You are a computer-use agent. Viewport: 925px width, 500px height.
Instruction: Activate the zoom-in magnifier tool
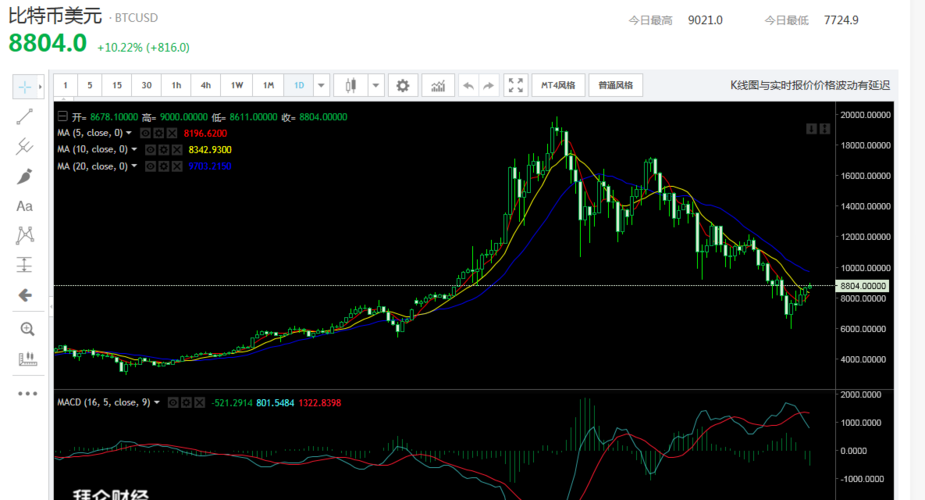pyautogui.click(x=27, y=329)
